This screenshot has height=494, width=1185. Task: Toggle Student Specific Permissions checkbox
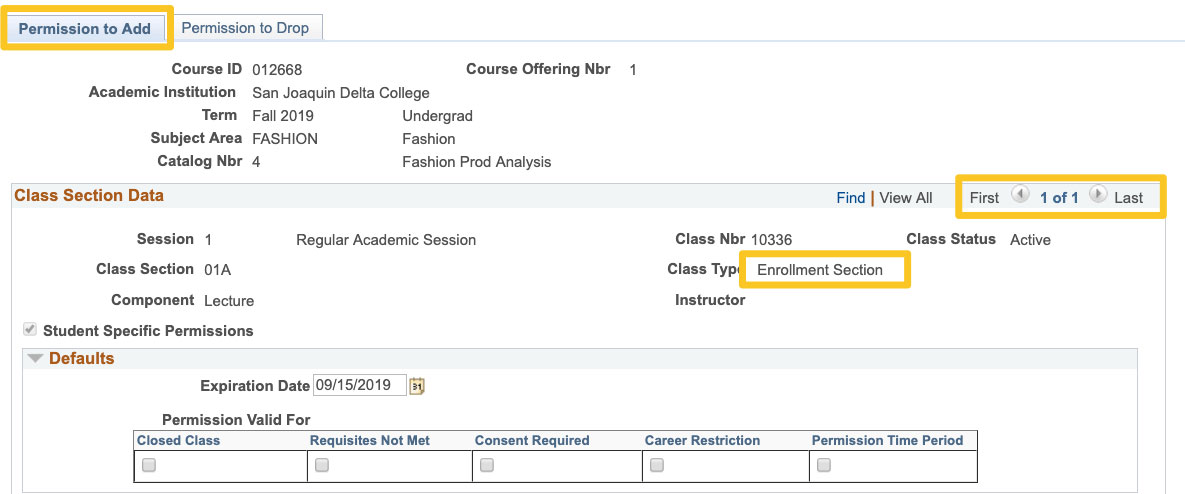pyautogui.click(x=31, y=330)
